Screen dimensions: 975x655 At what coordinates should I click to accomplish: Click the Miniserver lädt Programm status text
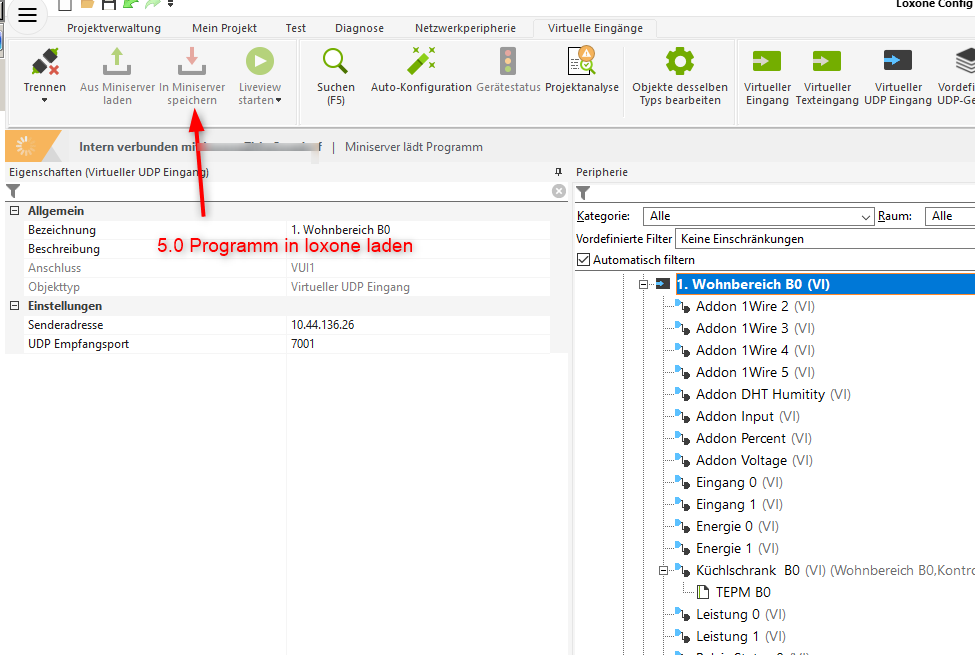point(414,147)
